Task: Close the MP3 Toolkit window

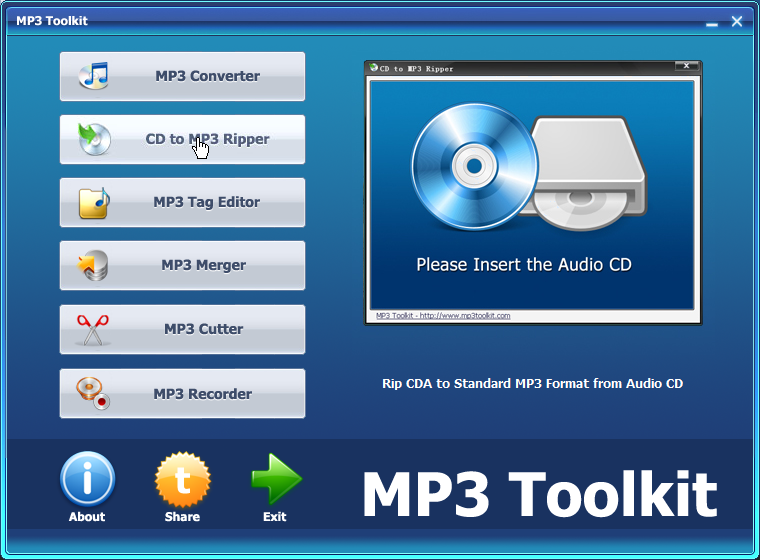Action: 737,21
